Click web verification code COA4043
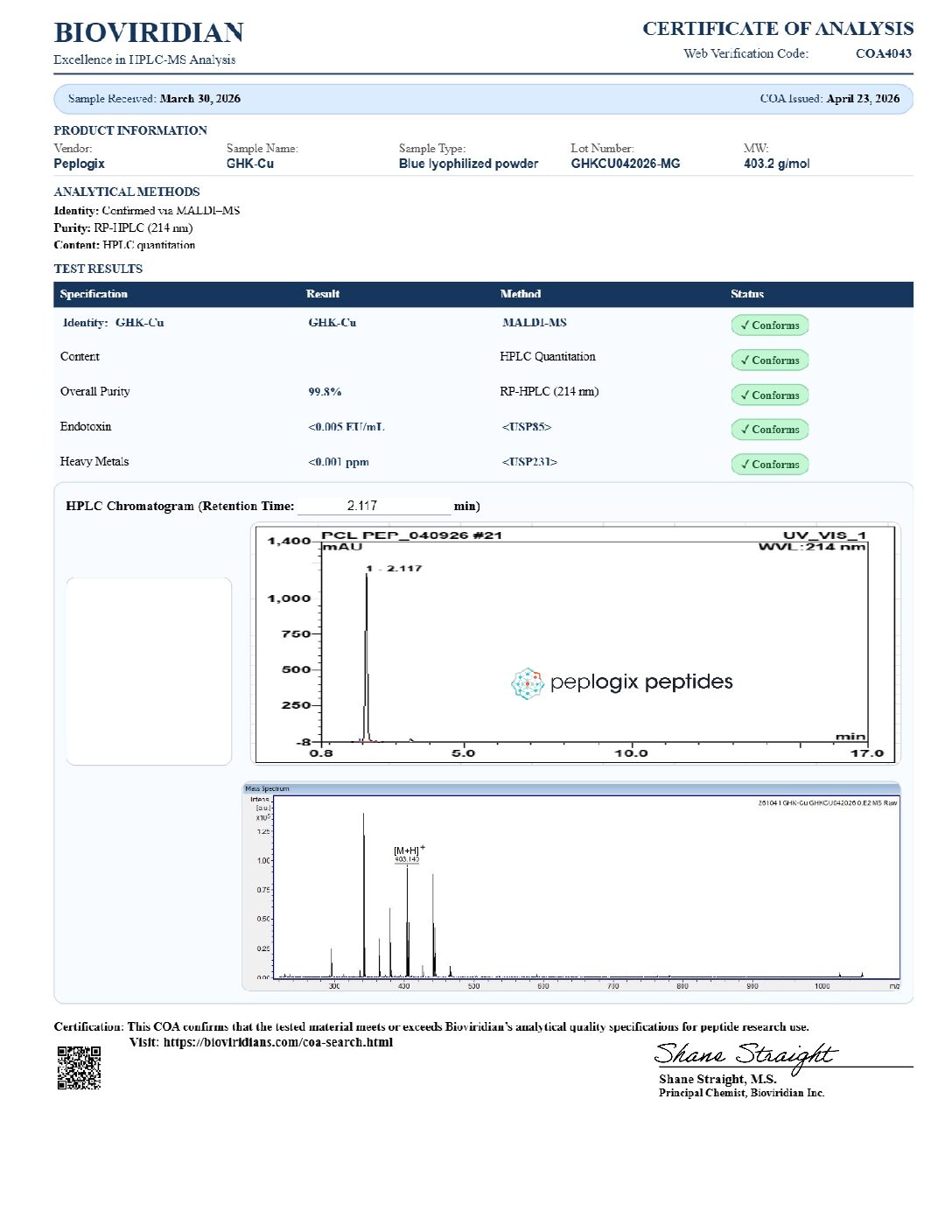Image resolution: width=952 pixels, height=1232 pixels. point(884,53)
